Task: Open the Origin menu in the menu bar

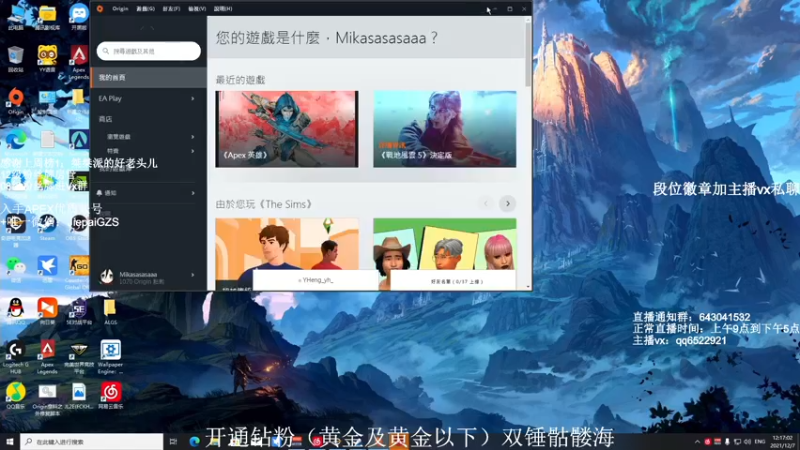Action: (x=120, y=9)
